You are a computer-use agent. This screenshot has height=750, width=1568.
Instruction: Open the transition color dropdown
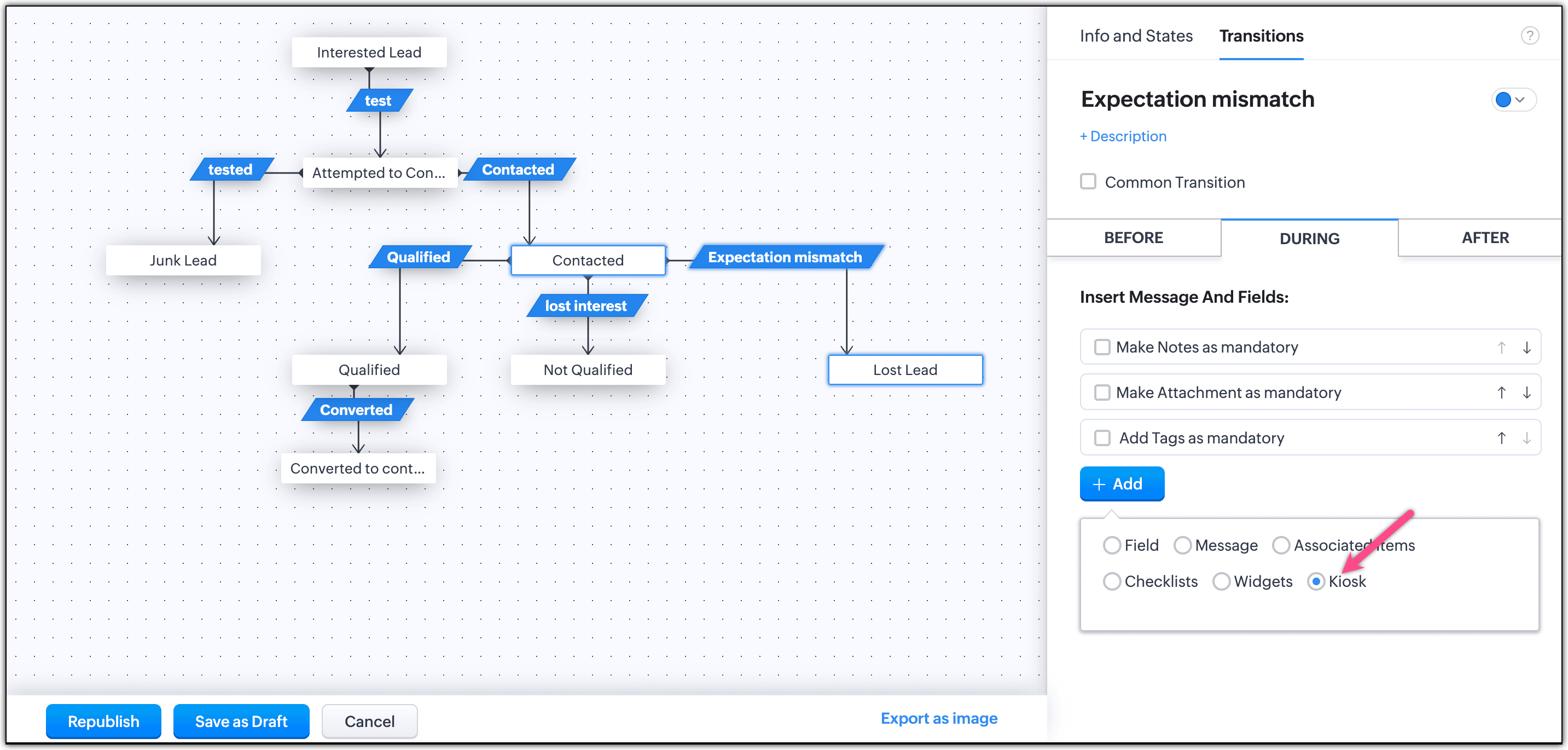click(x=1513, y=100)
